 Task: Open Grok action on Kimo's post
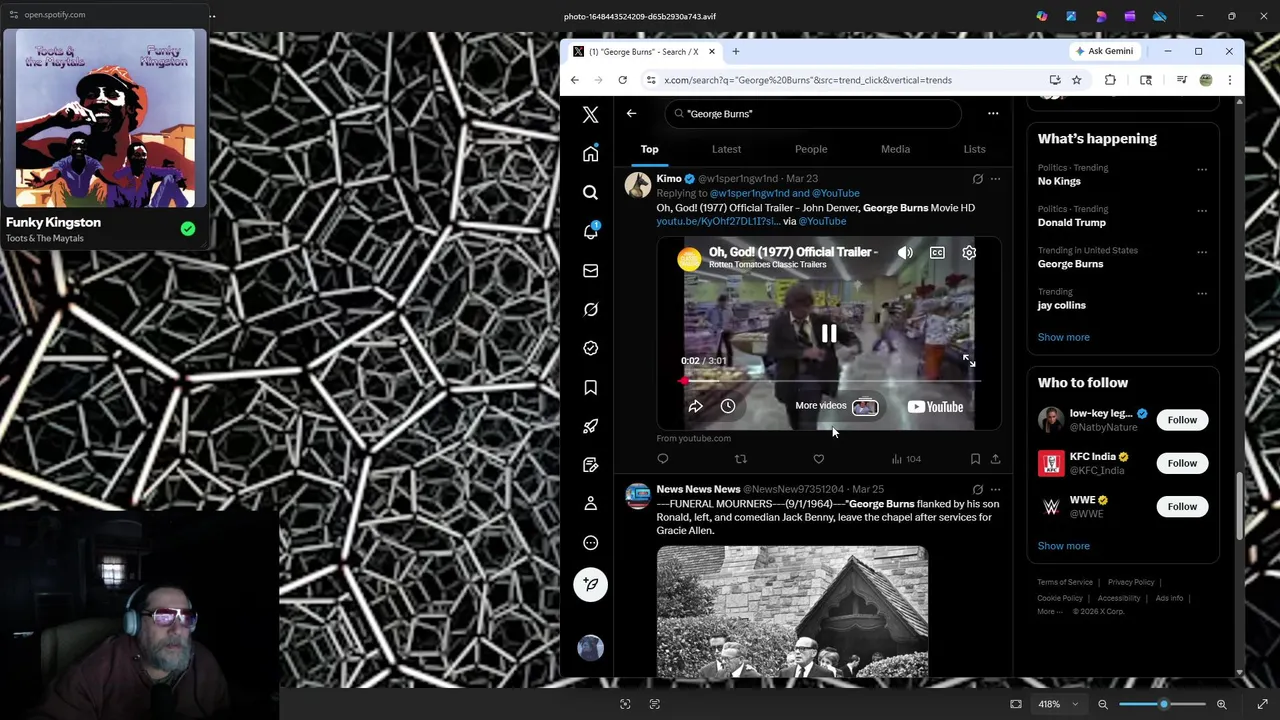pyautogui.click(x=977, y=179)
